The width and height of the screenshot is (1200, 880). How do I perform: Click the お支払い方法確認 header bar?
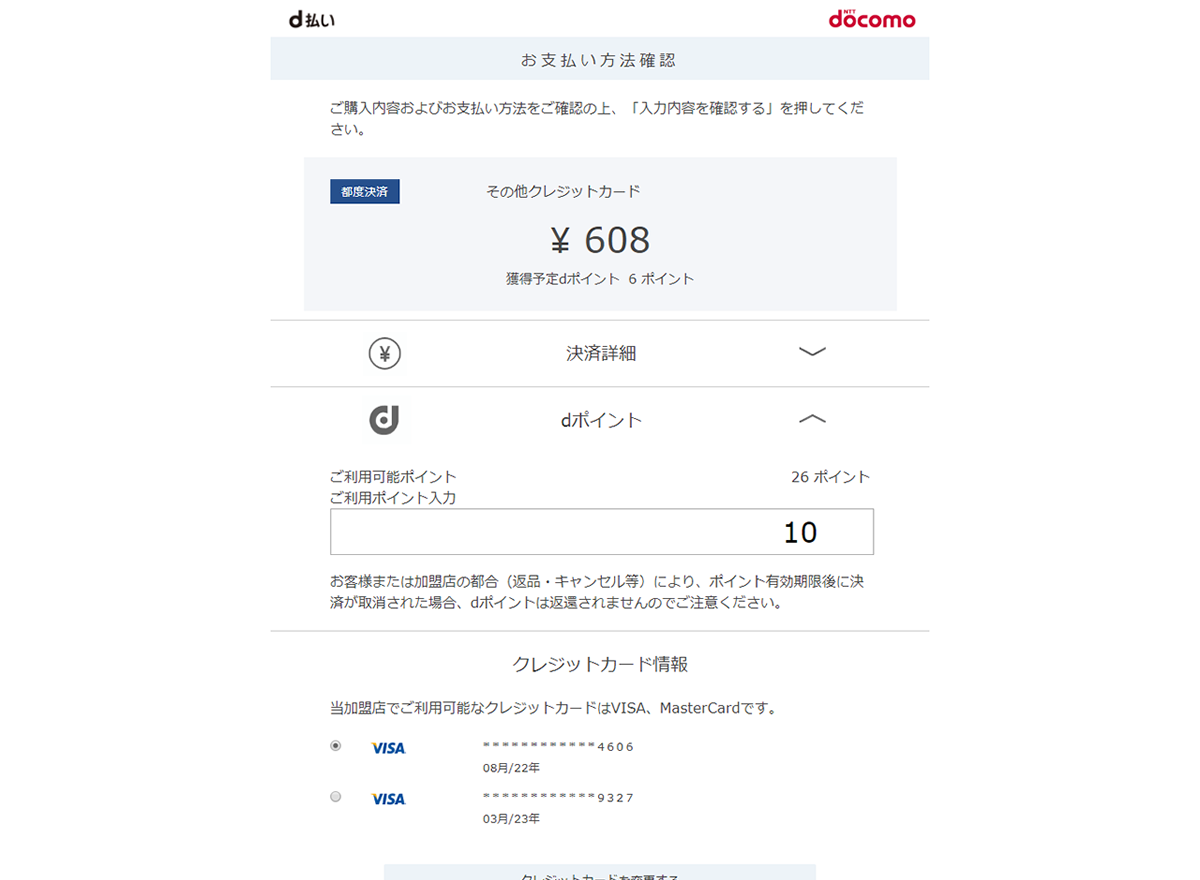tap(600, 59)
